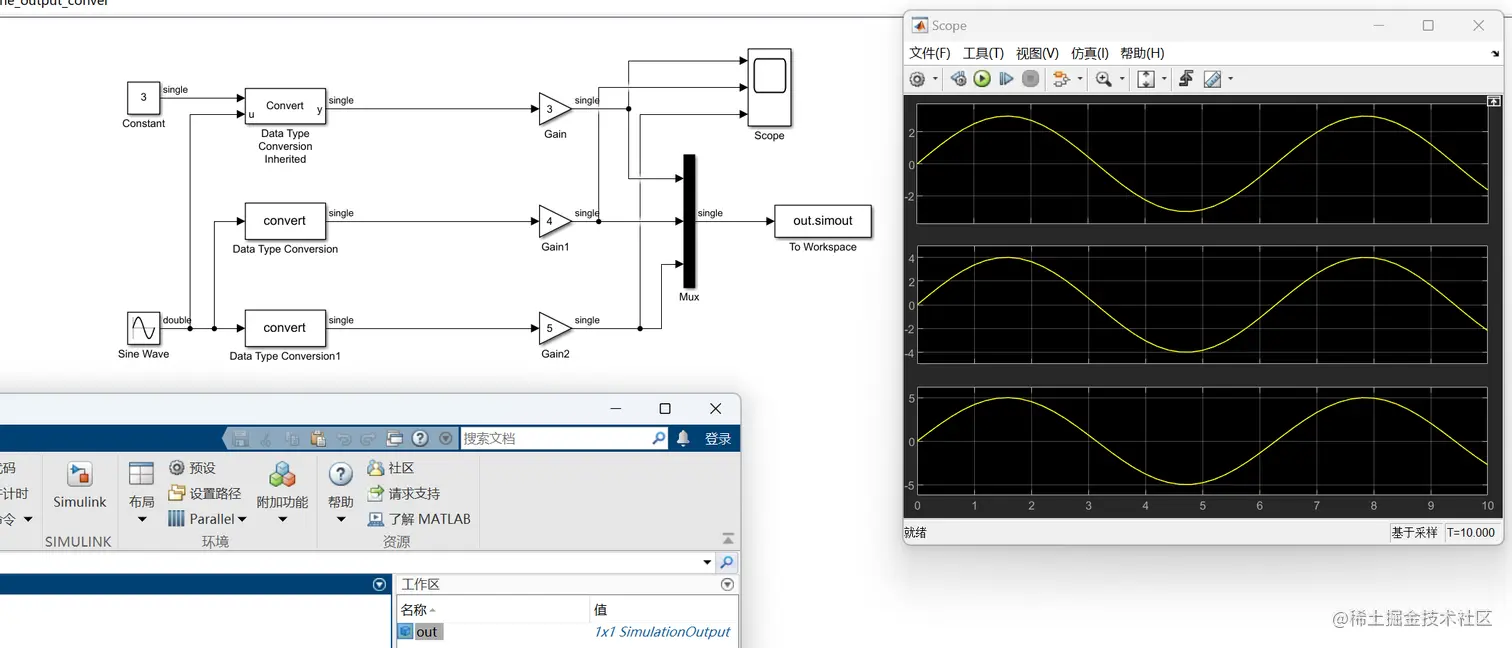
Task: Open the scale axes dropdown arrow
Action: (1164, 79)
